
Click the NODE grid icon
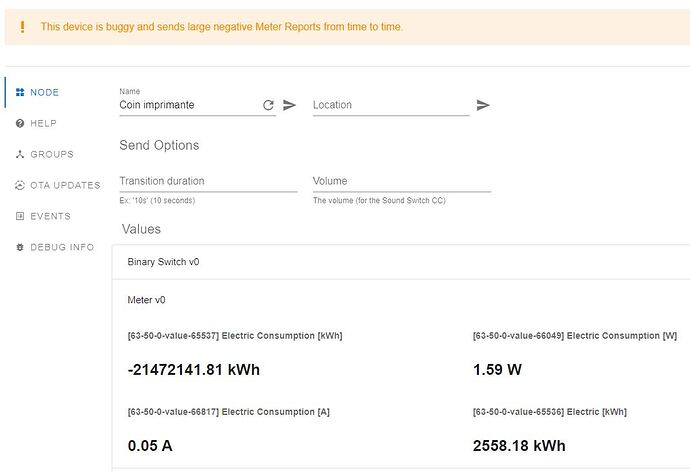[20, 92]
